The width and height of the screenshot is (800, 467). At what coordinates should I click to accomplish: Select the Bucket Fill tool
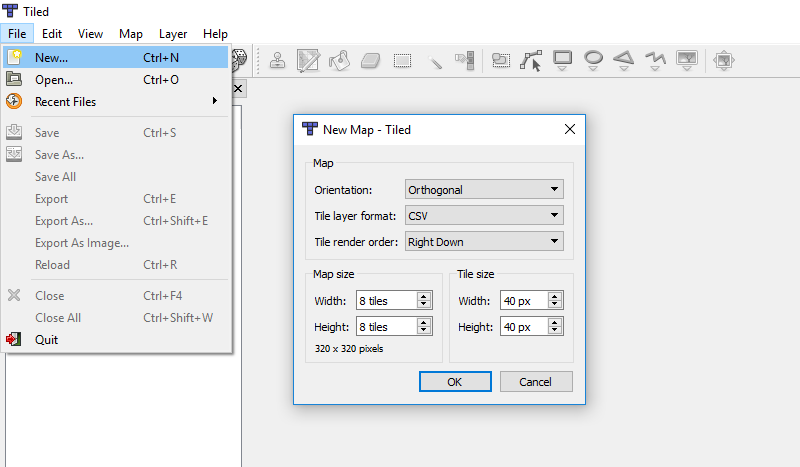pos(340,60)
